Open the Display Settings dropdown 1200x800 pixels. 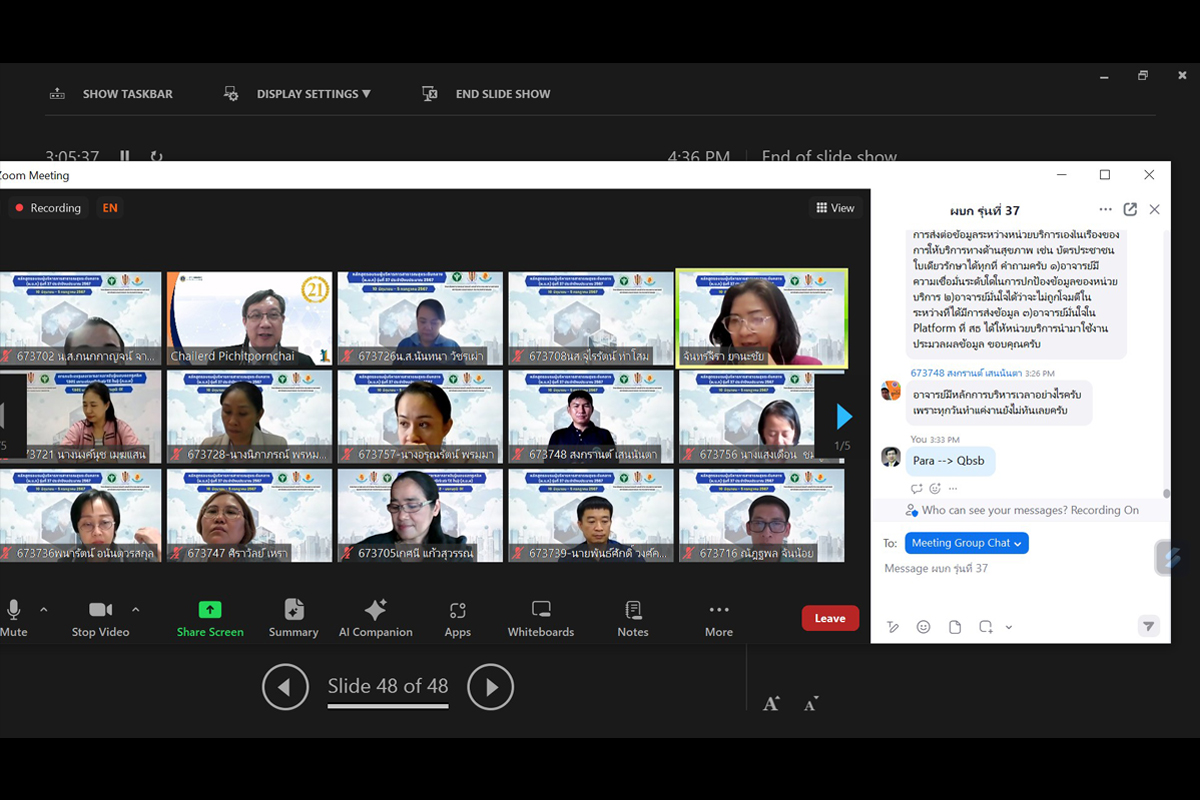tap(313, 94)
